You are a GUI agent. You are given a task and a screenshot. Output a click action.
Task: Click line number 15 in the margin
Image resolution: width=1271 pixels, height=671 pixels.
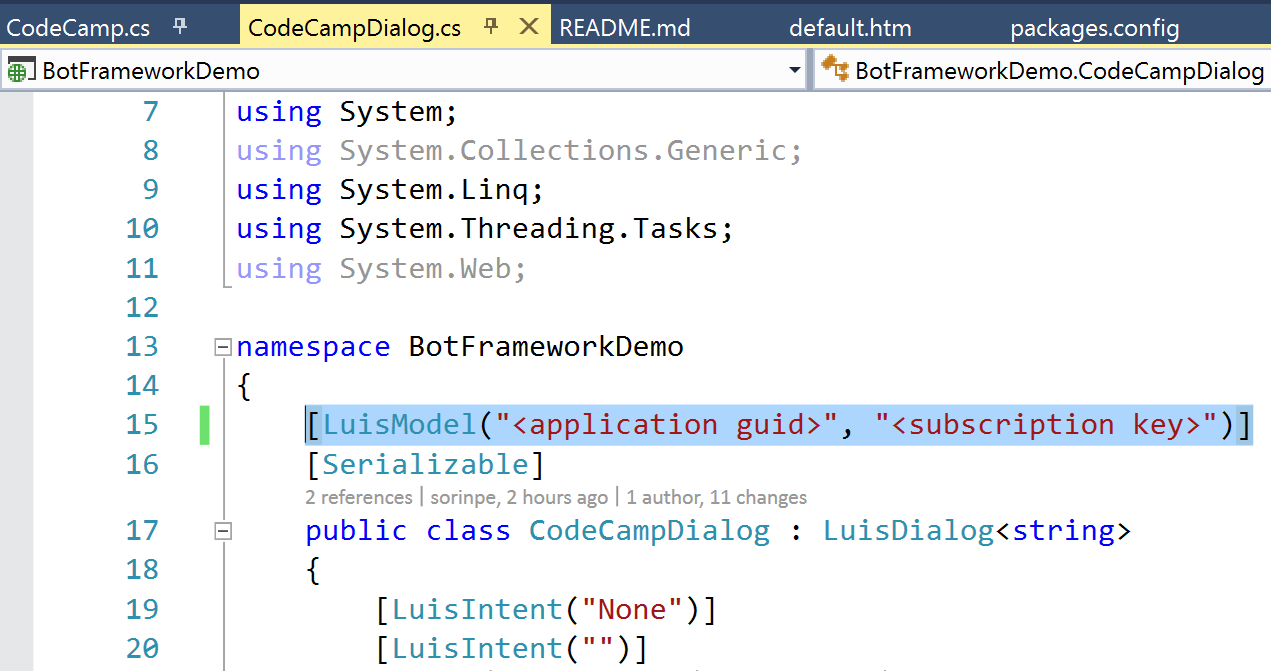click(x=142, y=424)
